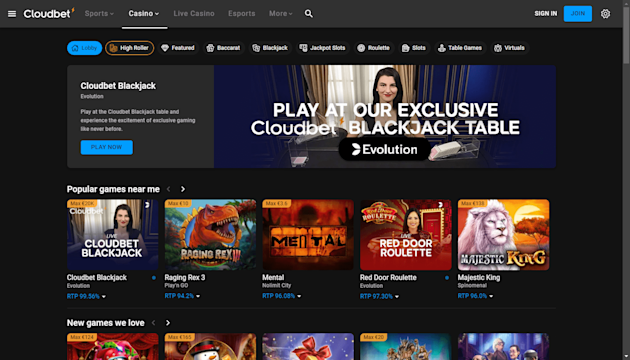The width and height of the screenshot is (630, 360).
Task: Go to Live Casino section
Action: coord(194,14)
